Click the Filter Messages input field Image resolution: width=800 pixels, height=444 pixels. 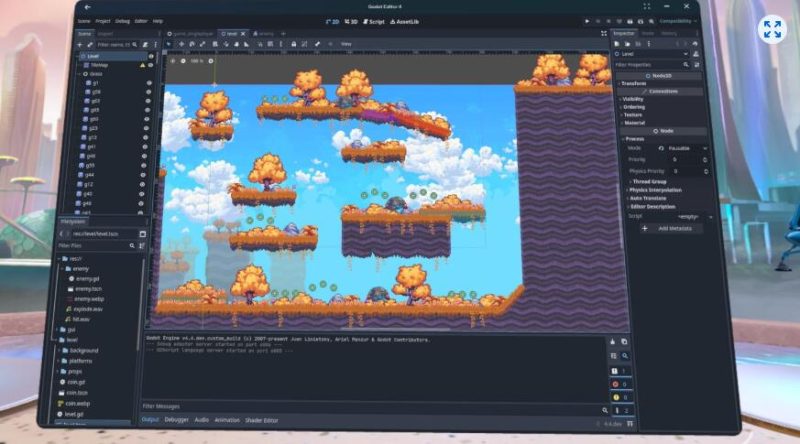tap(371, 407)
